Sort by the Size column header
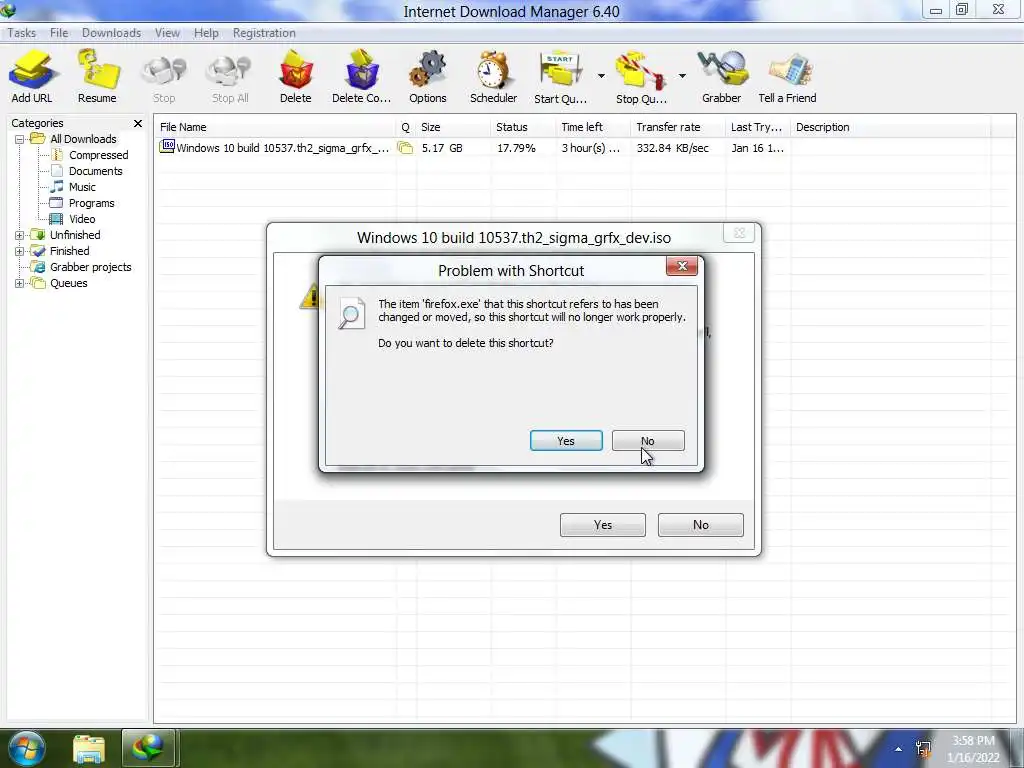 coord(453,127)
